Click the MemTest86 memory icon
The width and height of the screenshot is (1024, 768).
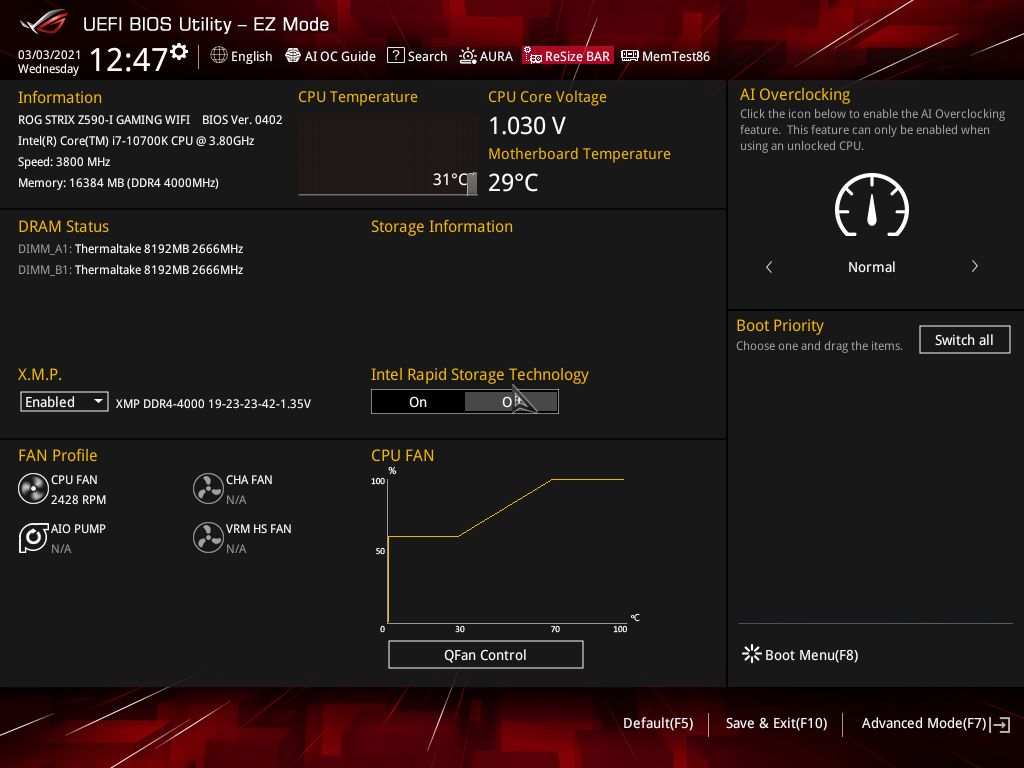coord(630,56)
